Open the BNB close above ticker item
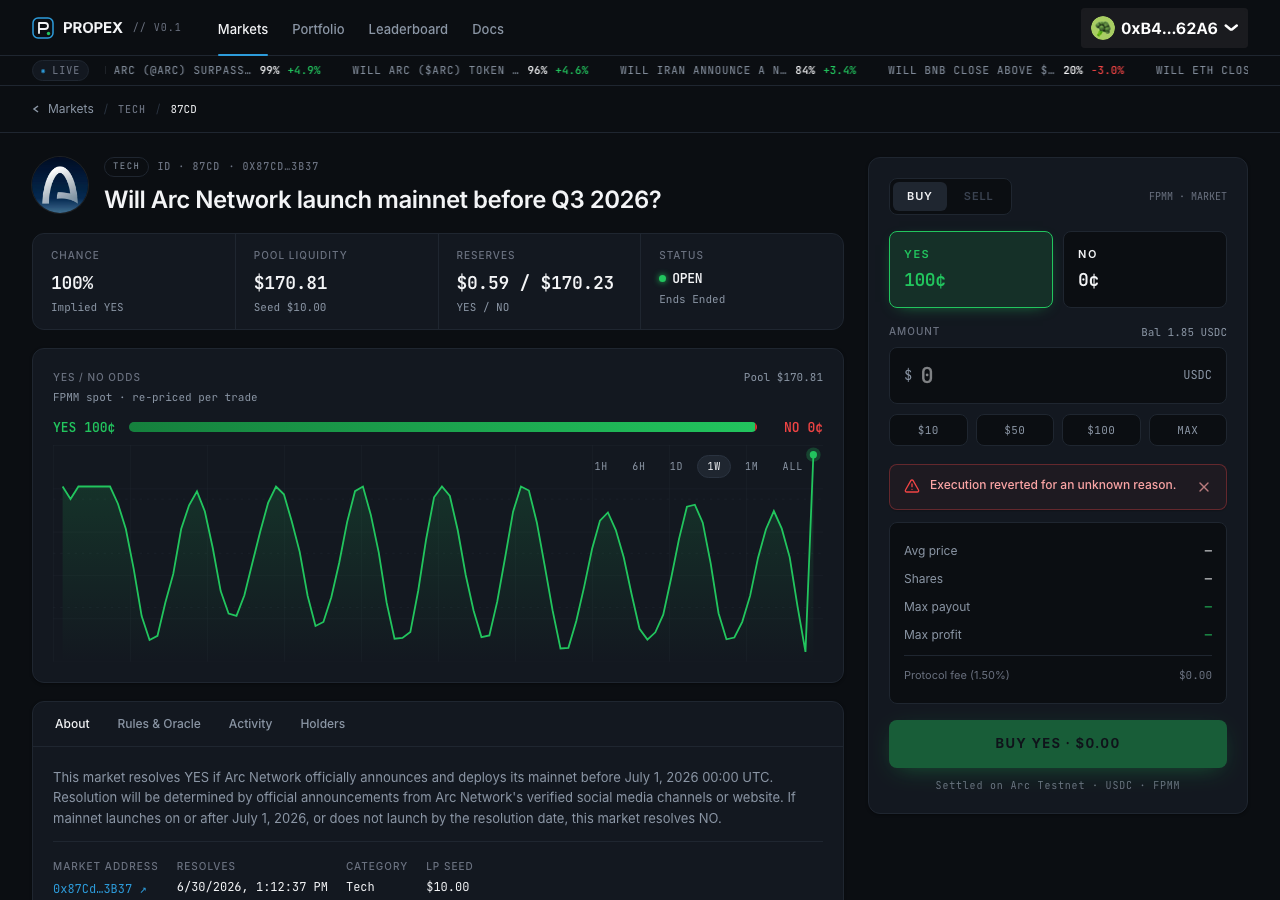Screen dimensions: 1280x900 pyautogui.click(x=1006, y=70)
